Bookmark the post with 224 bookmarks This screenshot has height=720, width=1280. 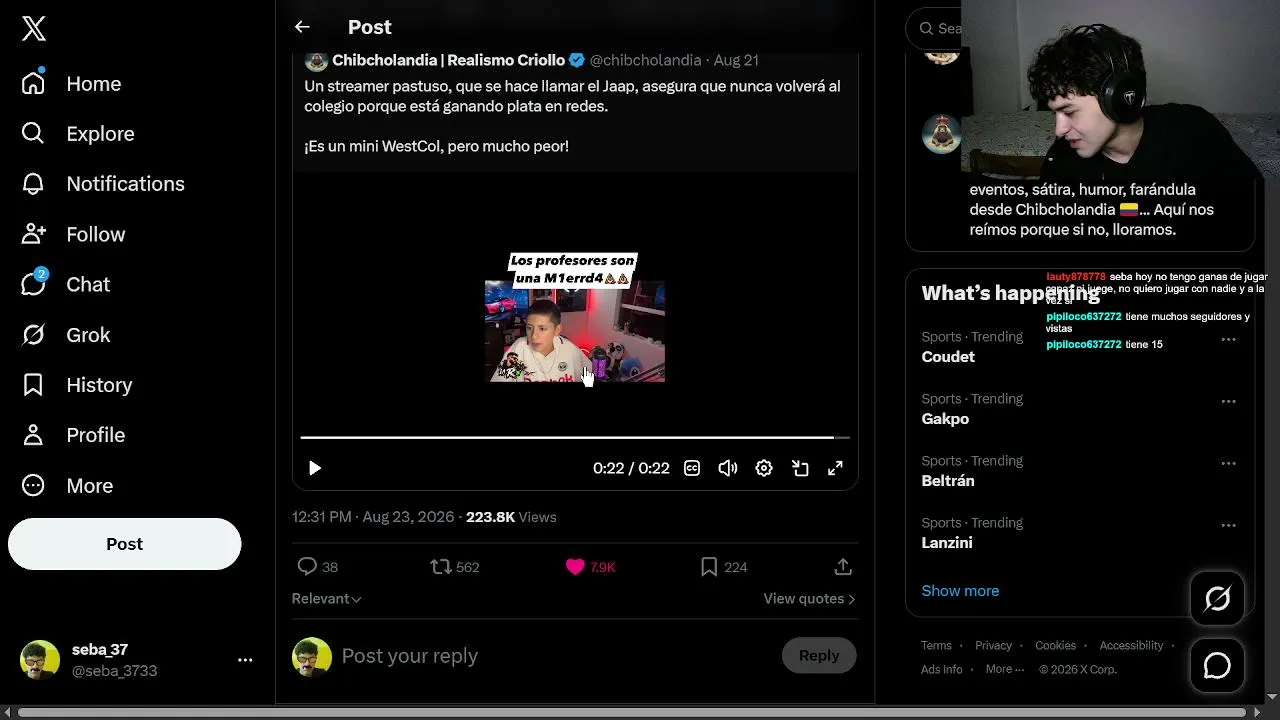click(x=709, y=567)
